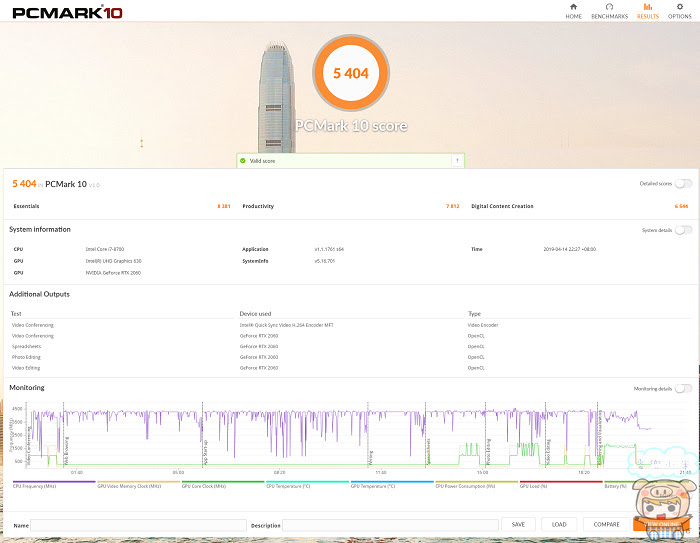Click the GPU Load (%) legend swatch
Viewport: 700px width, 543px height.
561,482
